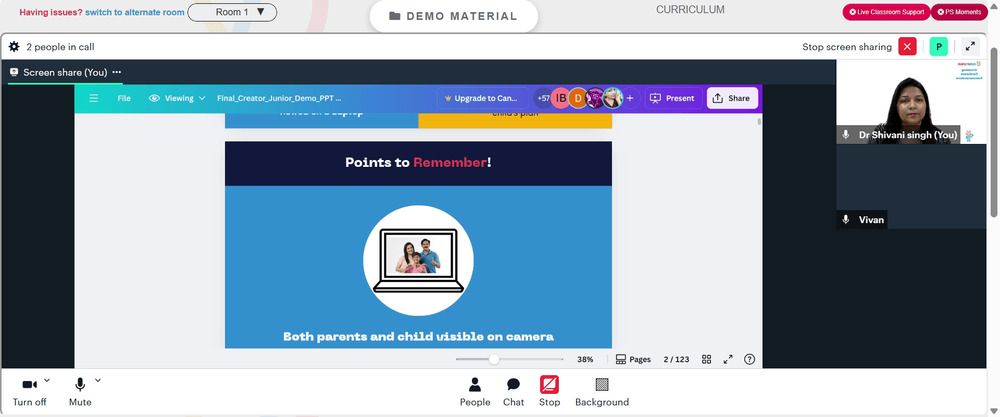Click microphone icon beside Dr Shivani singh

tap(846, 135)
